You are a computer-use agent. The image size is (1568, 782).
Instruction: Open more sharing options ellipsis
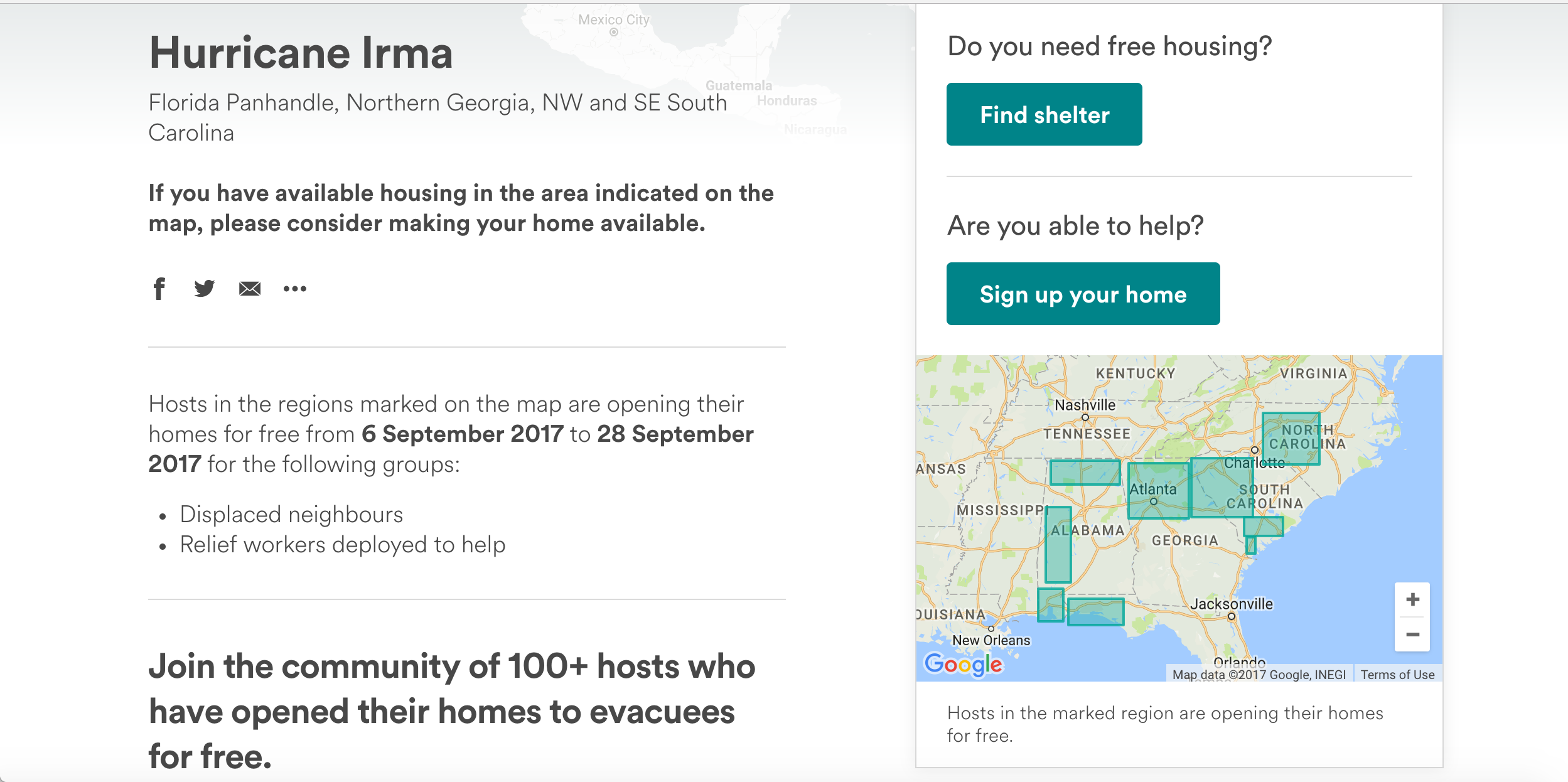294,289
